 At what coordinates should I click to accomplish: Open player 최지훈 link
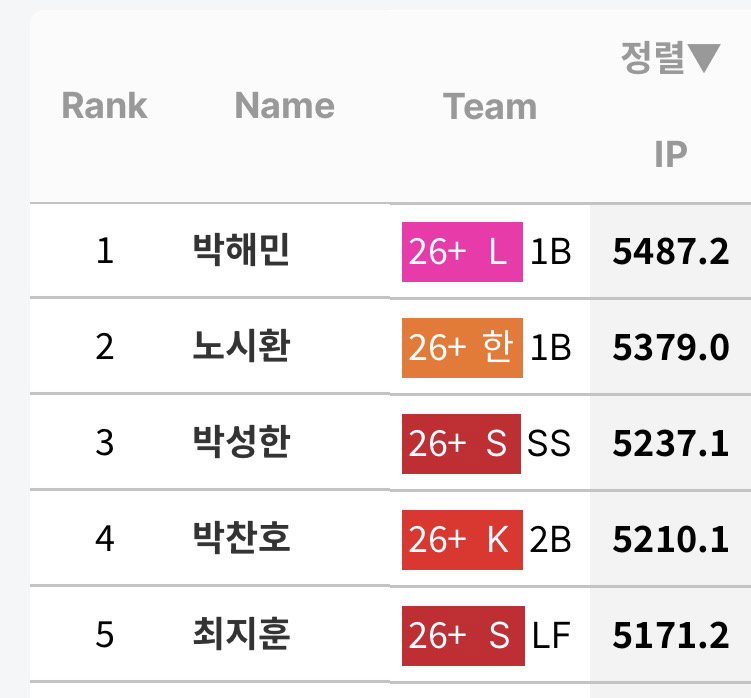(241, 634)
